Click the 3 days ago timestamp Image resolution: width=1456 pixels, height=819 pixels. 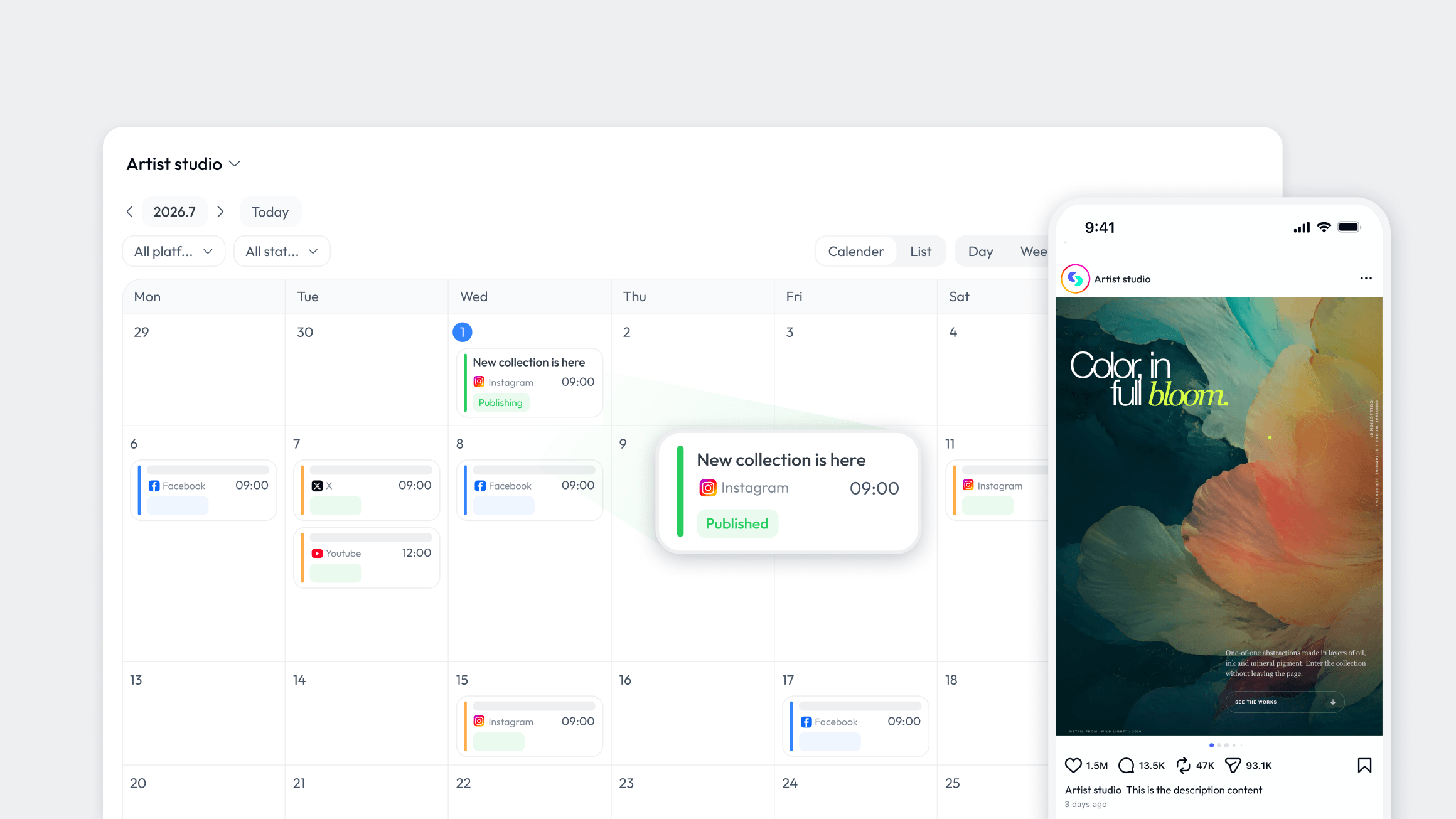tap(1085, 804)
